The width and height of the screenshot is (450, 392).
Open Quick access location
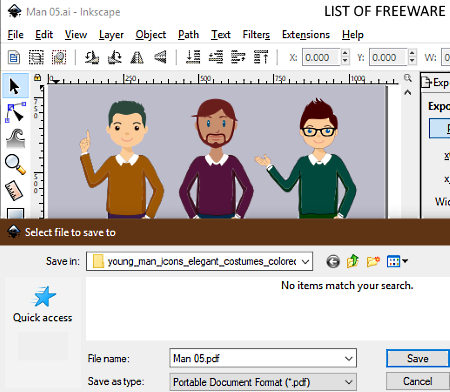[x=43, y=304]
